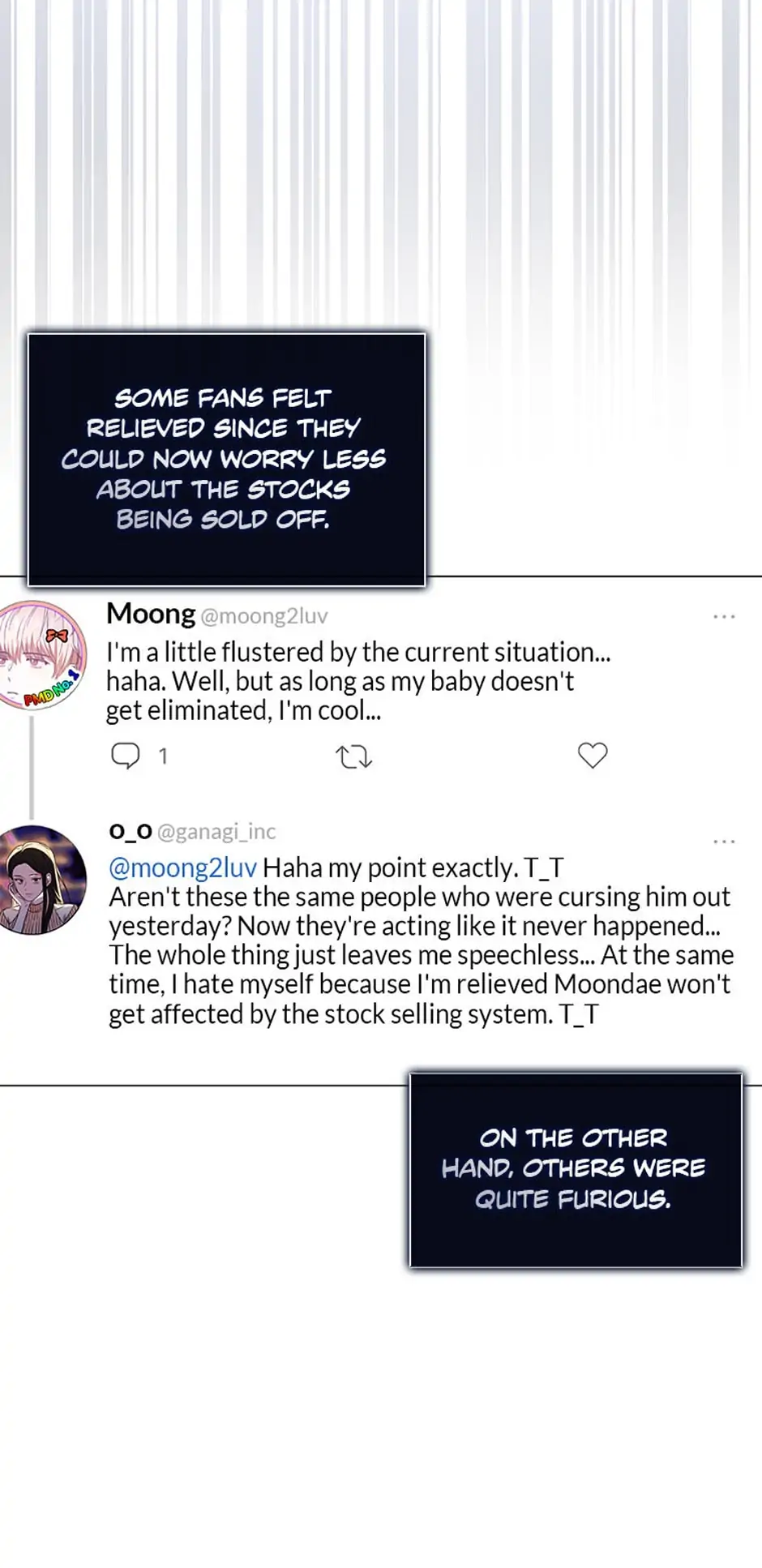Open o_o's dark-haired profile avatar

coord(42,880)
